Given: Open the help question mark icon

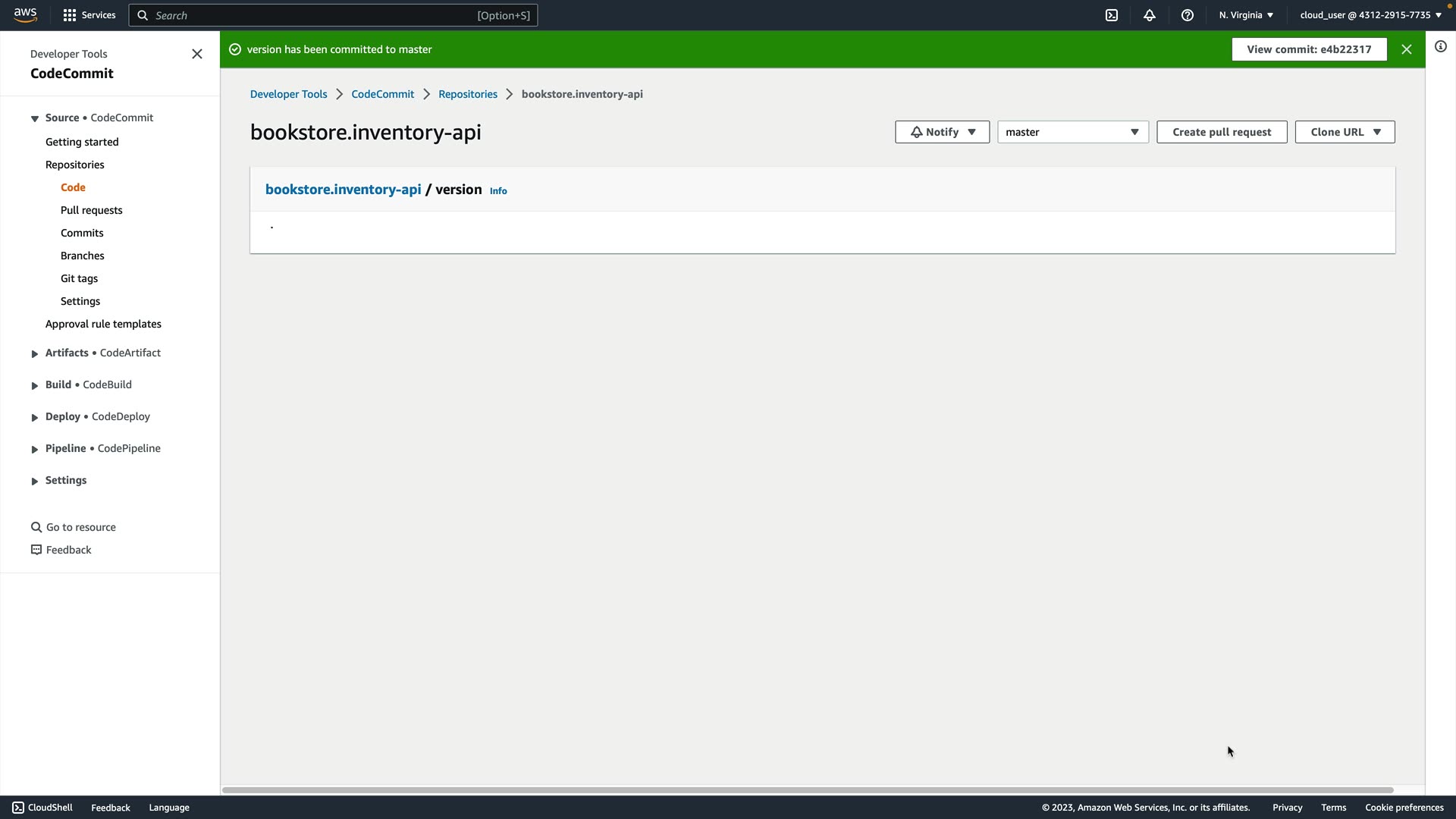Looking at the screenshot, I should click(1188, 15).
